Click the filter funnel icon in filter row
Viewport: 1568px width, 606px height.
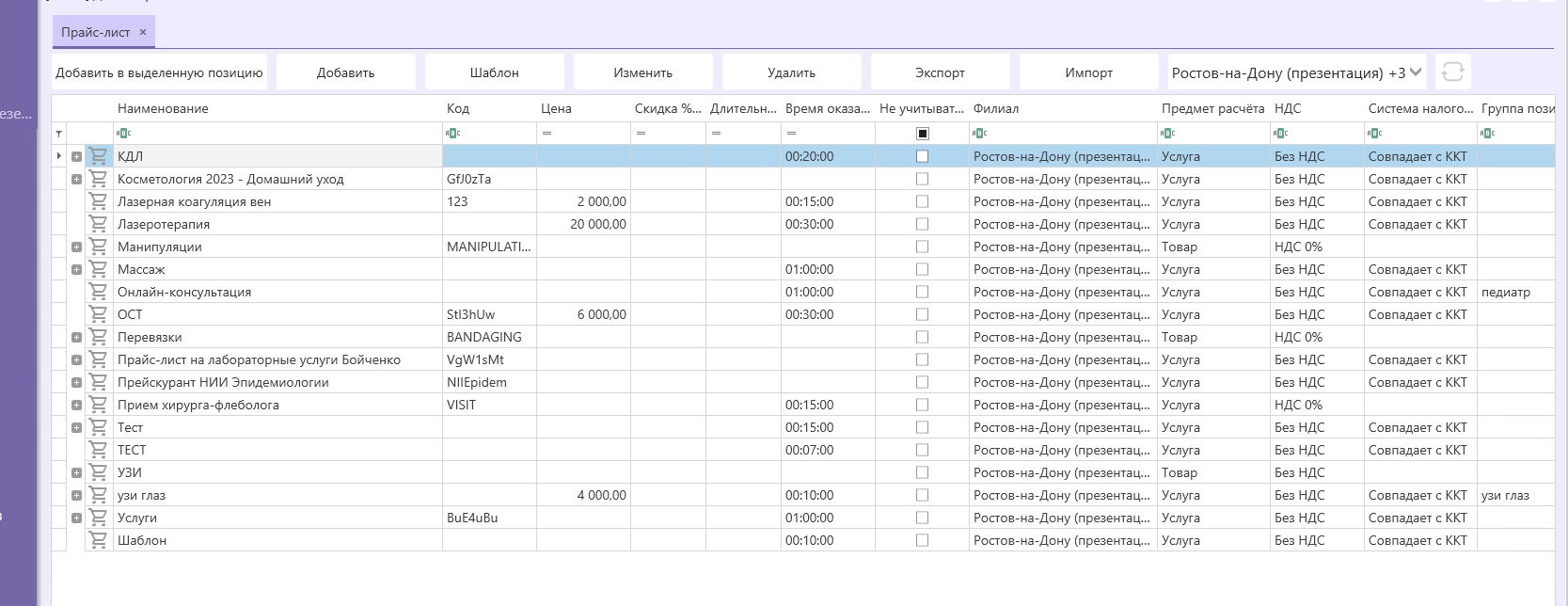point(59,134)
